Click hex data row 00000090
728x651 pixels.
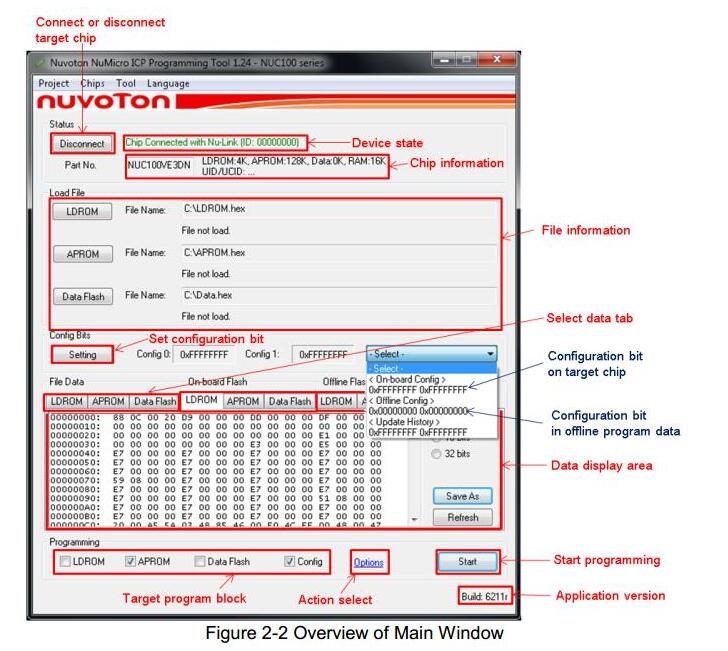coord(216,498)
